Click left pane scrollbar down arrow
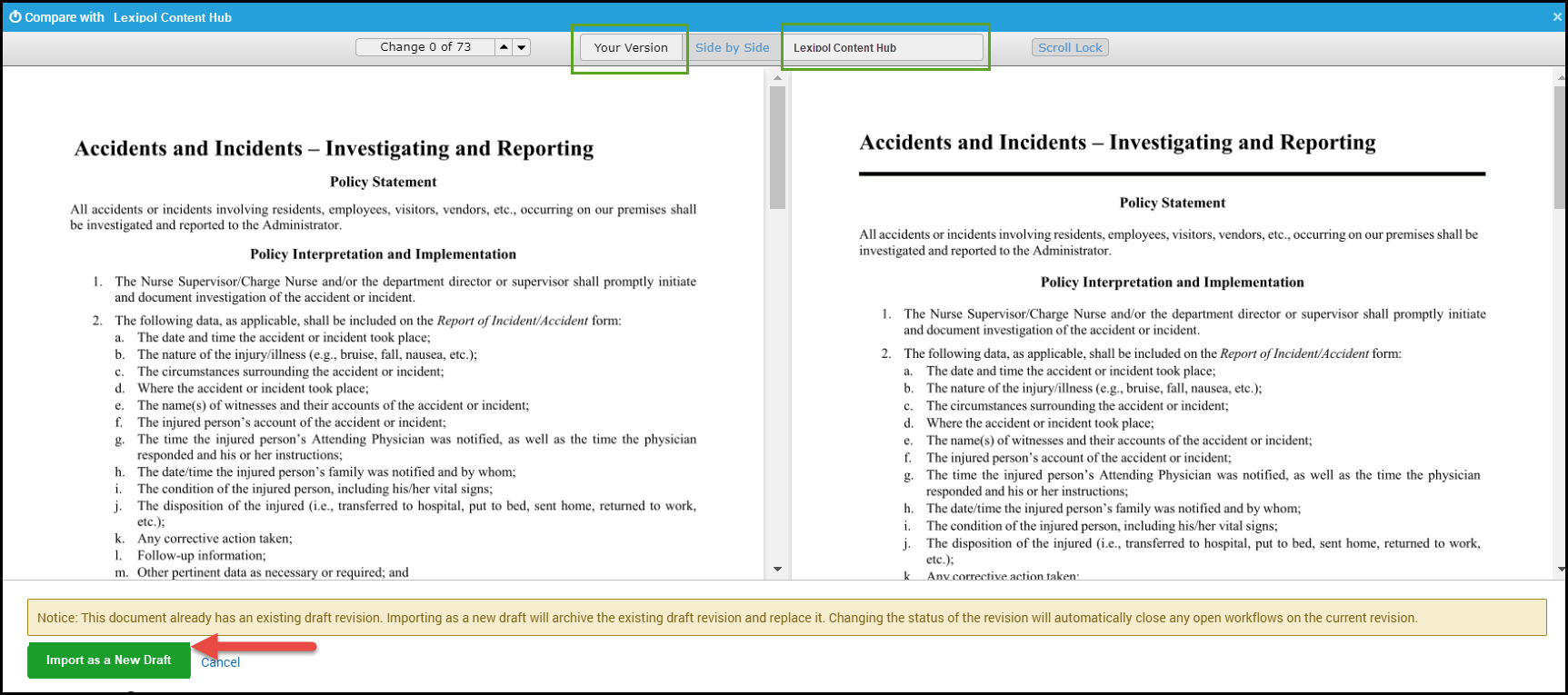The height and width of the screenshot is (695, 1568). coord(777,569)
